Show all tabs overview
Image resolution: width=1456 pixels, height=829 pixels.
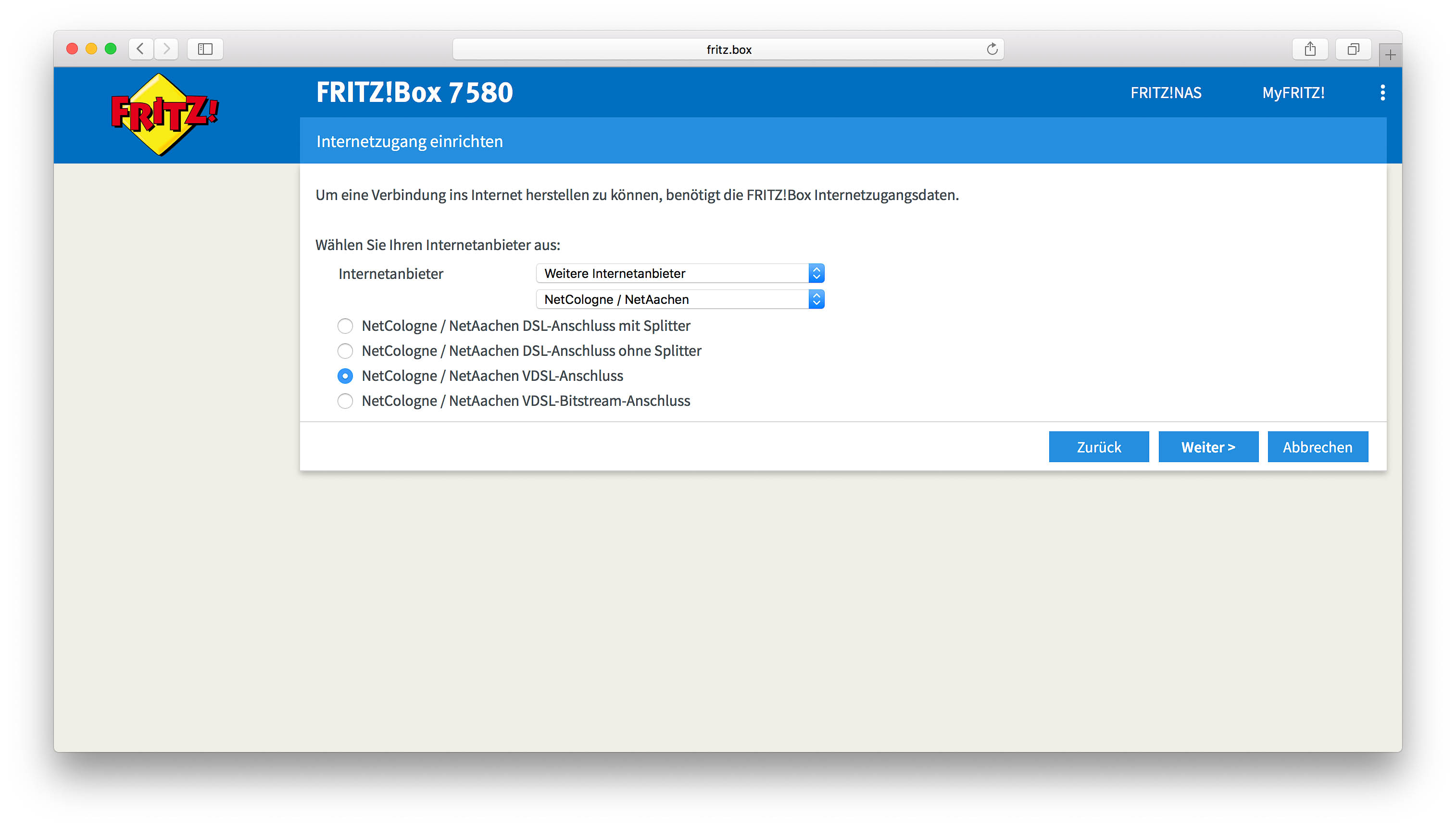1354,49
